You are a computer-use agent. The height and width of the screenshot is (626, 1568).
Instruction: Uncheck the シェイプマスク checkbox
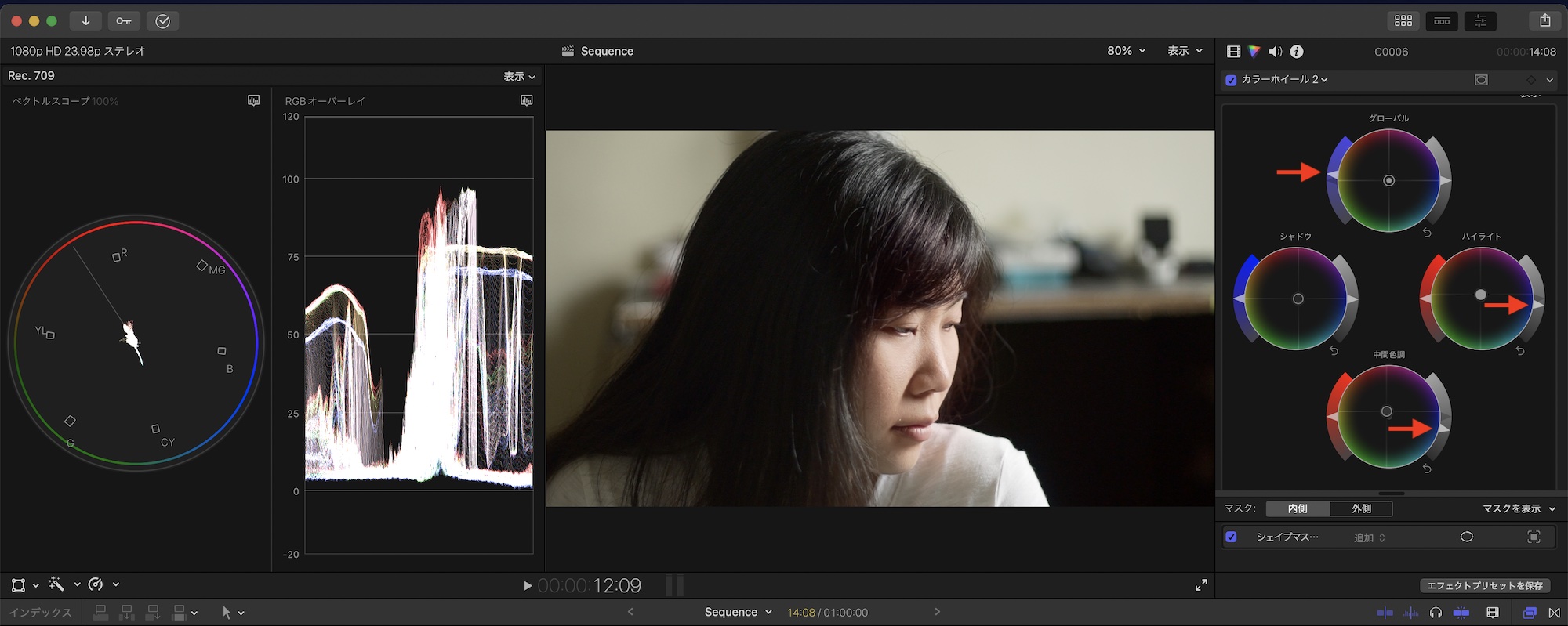click(1231, 537)
